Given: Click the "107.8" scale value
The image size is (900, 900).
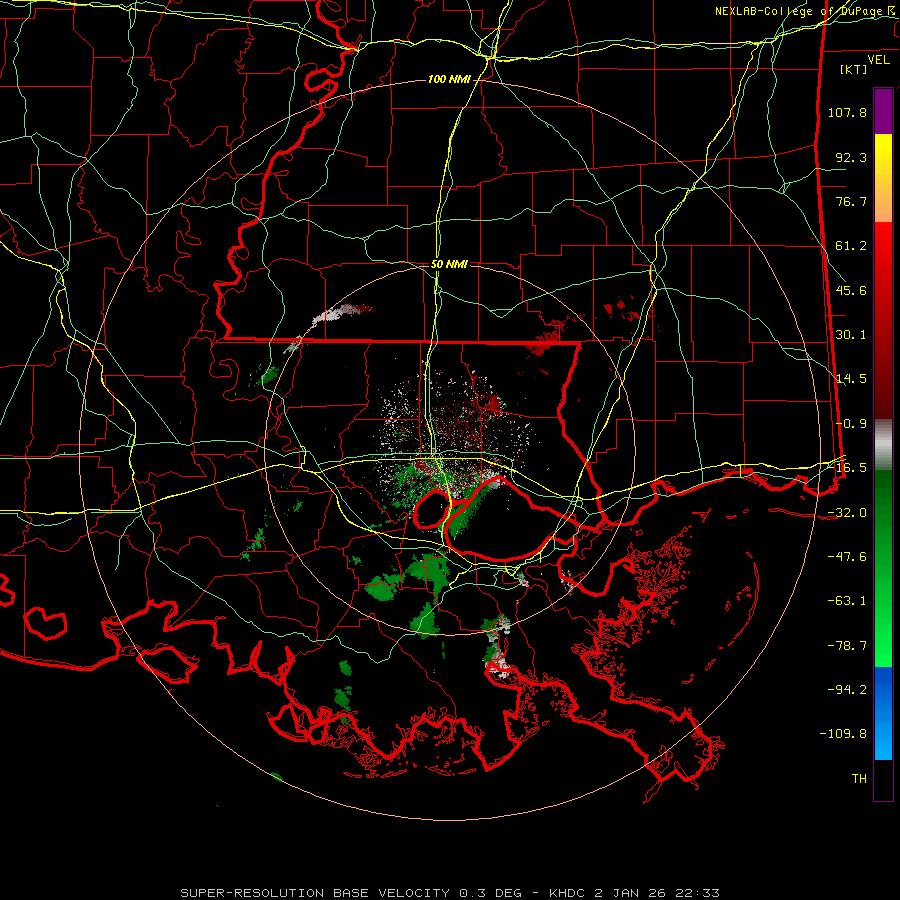Looking at the screenshot, I should point(847,112).
